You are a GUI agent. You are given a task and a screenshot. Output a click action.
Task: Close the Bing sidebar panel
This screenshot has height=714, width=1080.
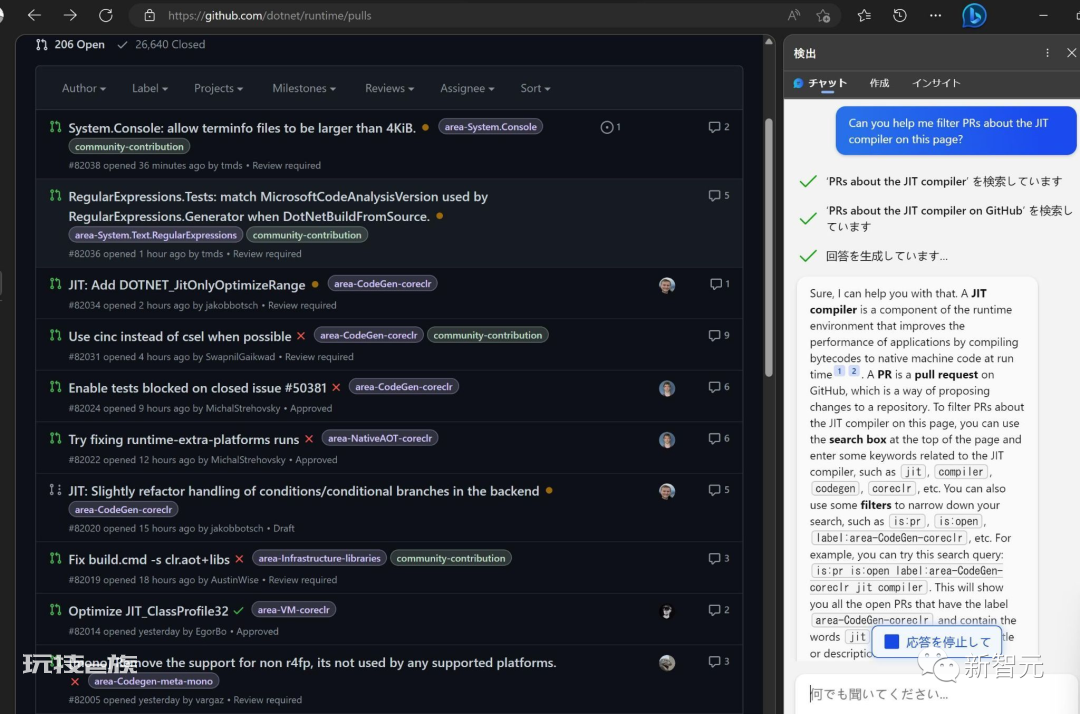pos(1071,53)
